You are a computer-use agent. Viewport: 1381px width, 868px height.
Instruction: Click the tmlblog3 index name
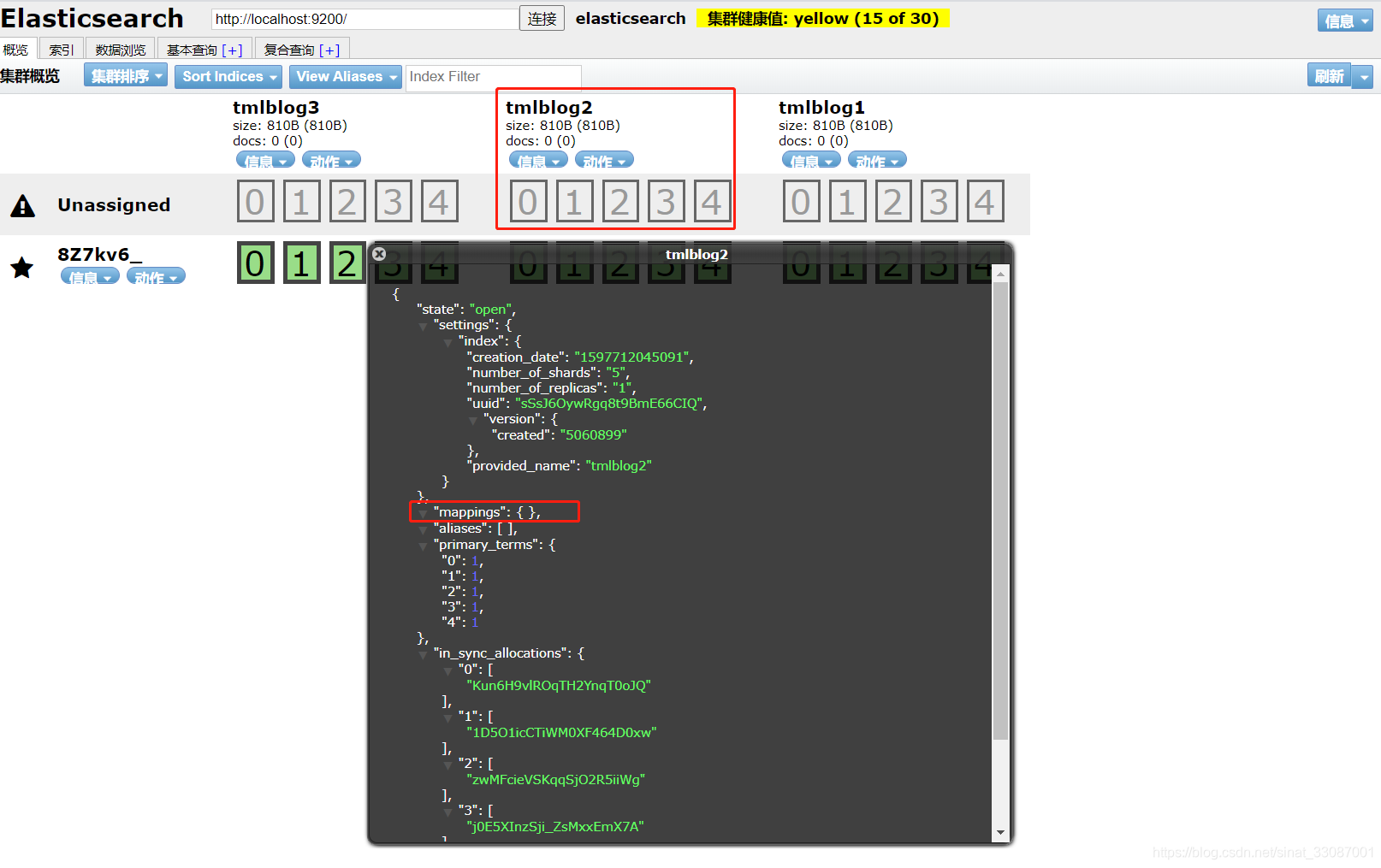pyautogui.click(x=276, y=107)
